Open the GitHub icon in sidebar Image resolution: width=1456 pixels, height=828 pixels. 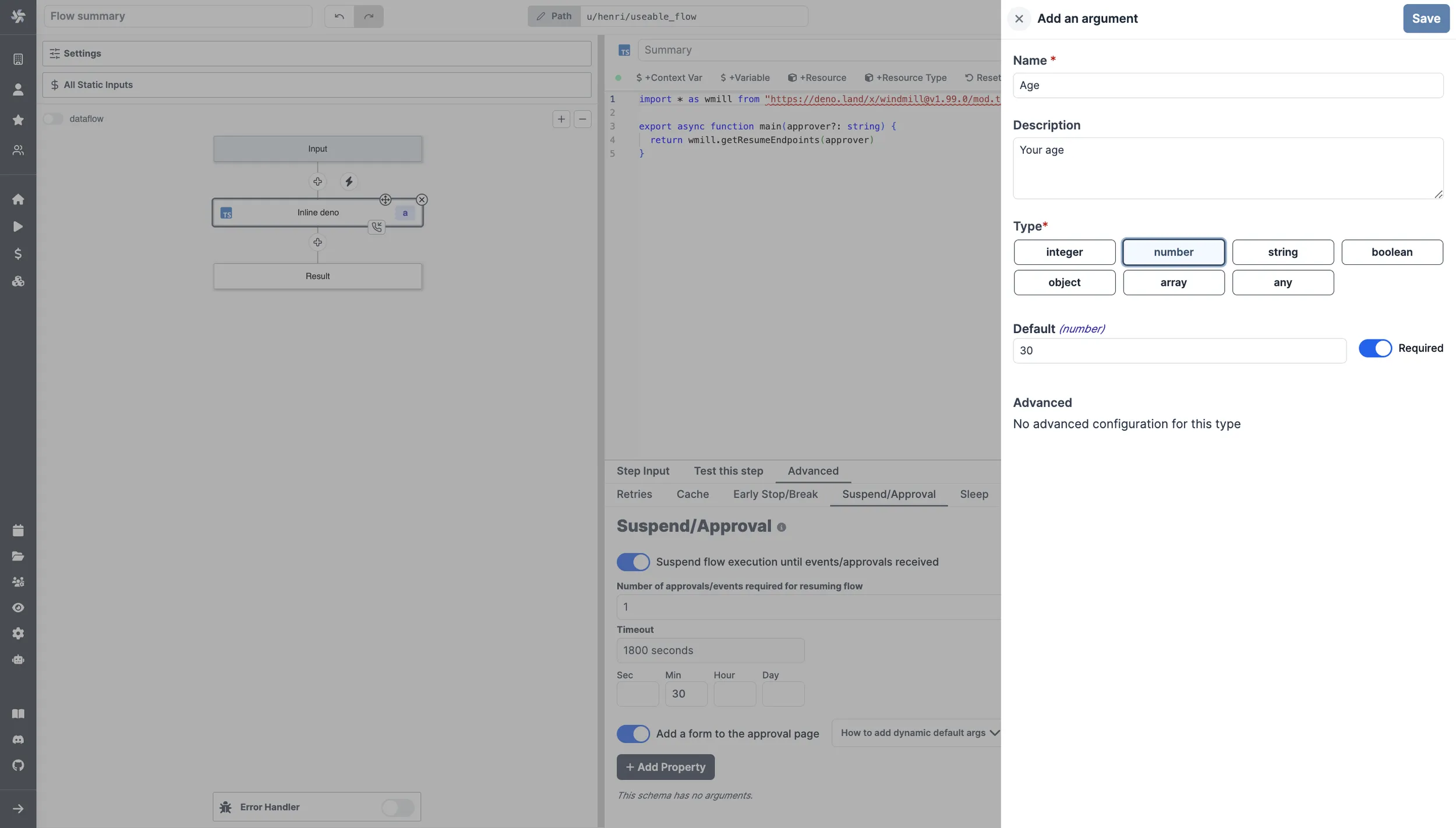click(18, 765)
